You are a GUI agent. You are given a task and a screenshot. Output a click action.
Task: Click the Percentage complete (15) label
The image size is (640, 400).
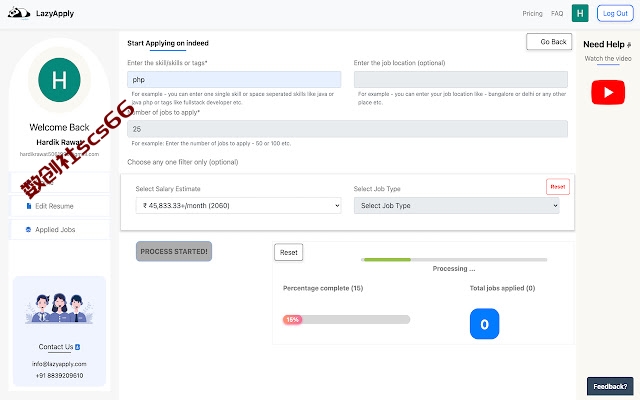pos(323,288)
